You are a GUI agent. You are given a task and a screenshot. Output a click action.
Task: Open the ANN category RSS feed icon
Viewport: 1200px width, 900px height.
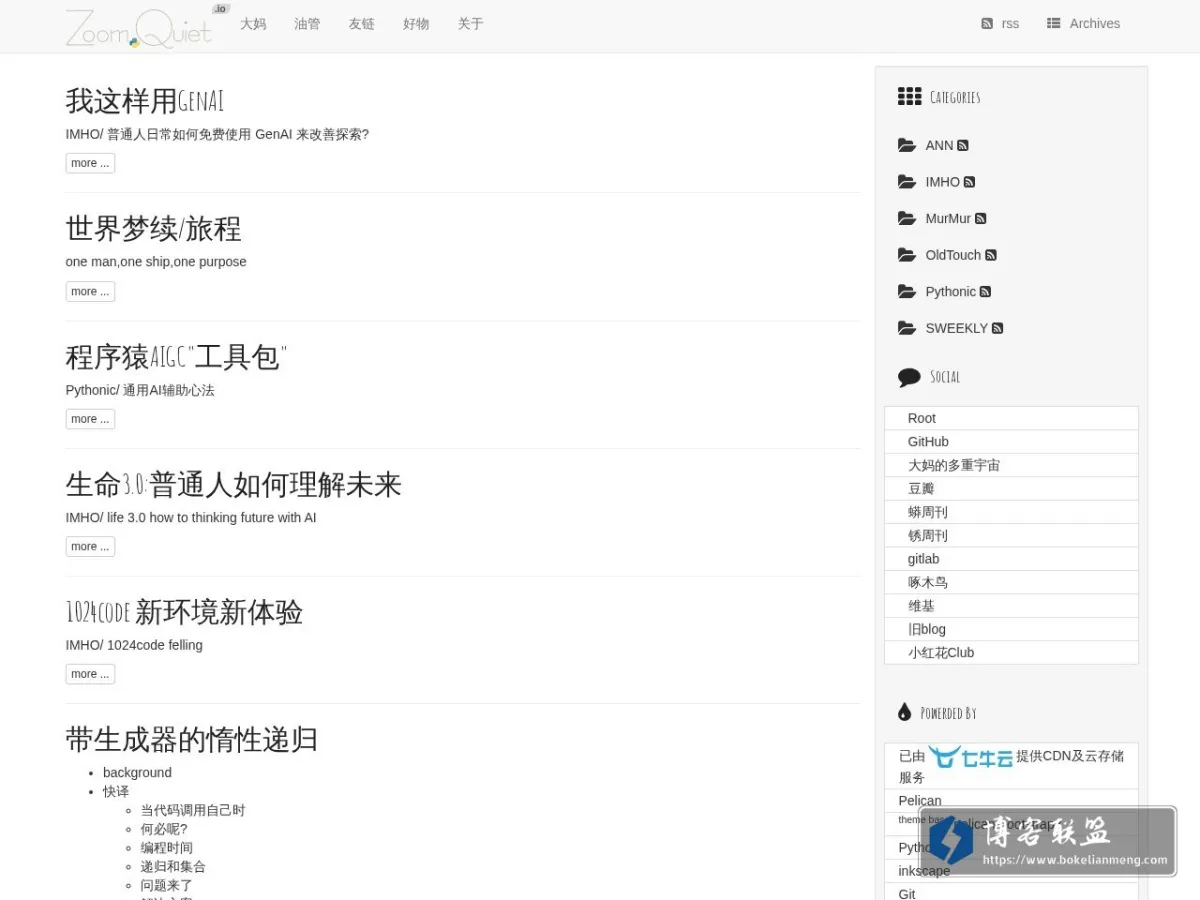963,146
